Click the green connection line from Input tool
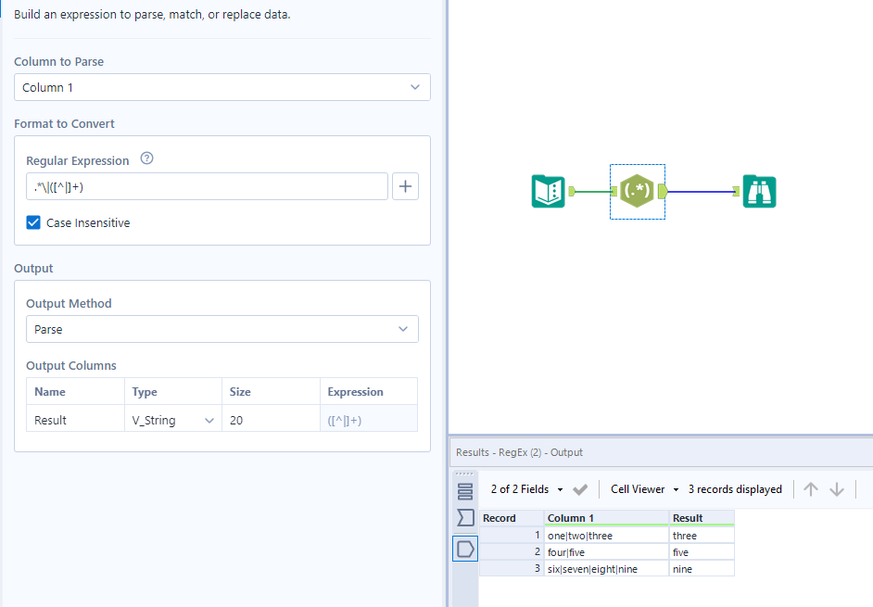Viewport: 873px width, 607px height. pos(593,192)
